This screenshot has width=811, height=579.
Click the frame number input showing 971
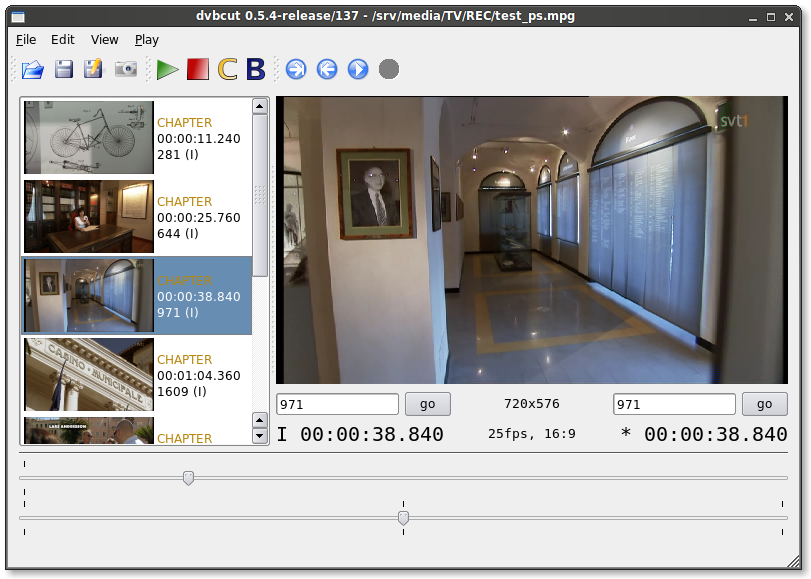coord(337,403)
